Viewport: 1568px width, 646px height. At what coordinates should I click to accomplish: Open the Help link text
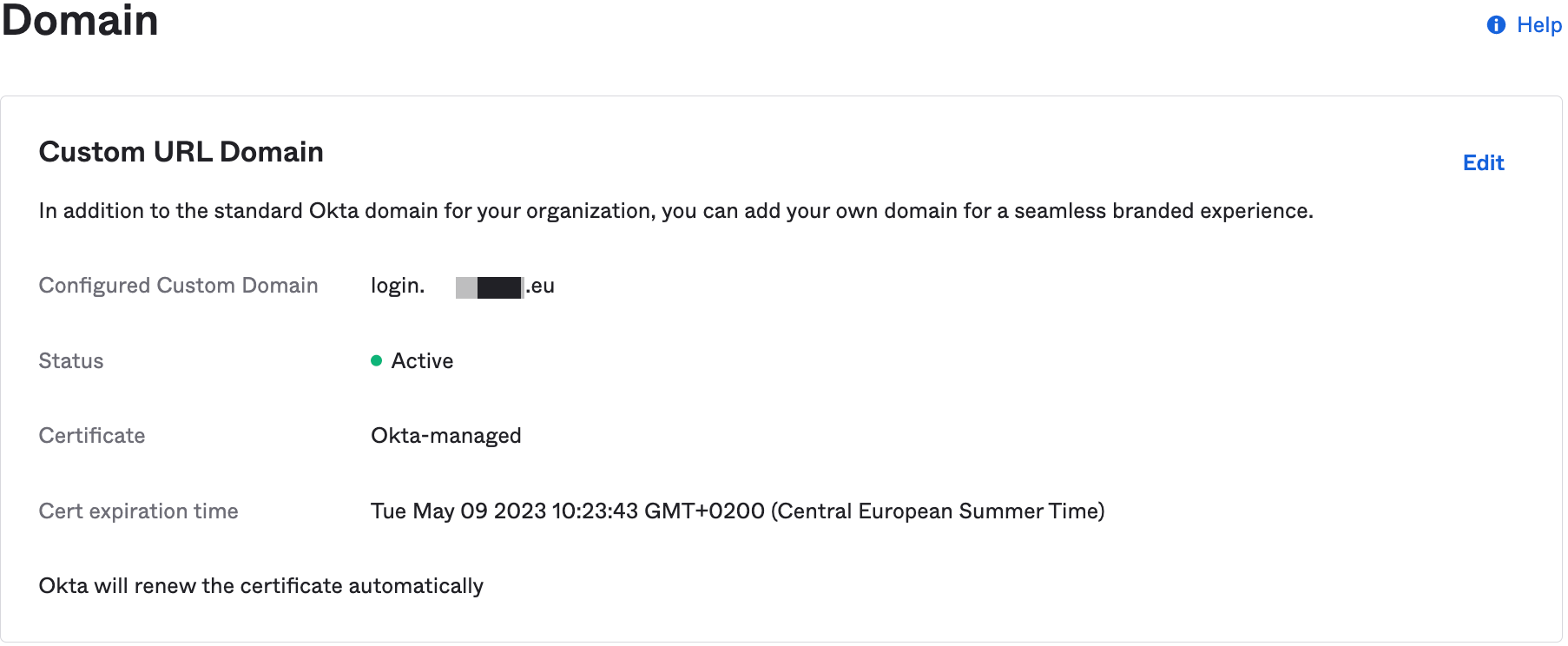[x=1538, y=25]
